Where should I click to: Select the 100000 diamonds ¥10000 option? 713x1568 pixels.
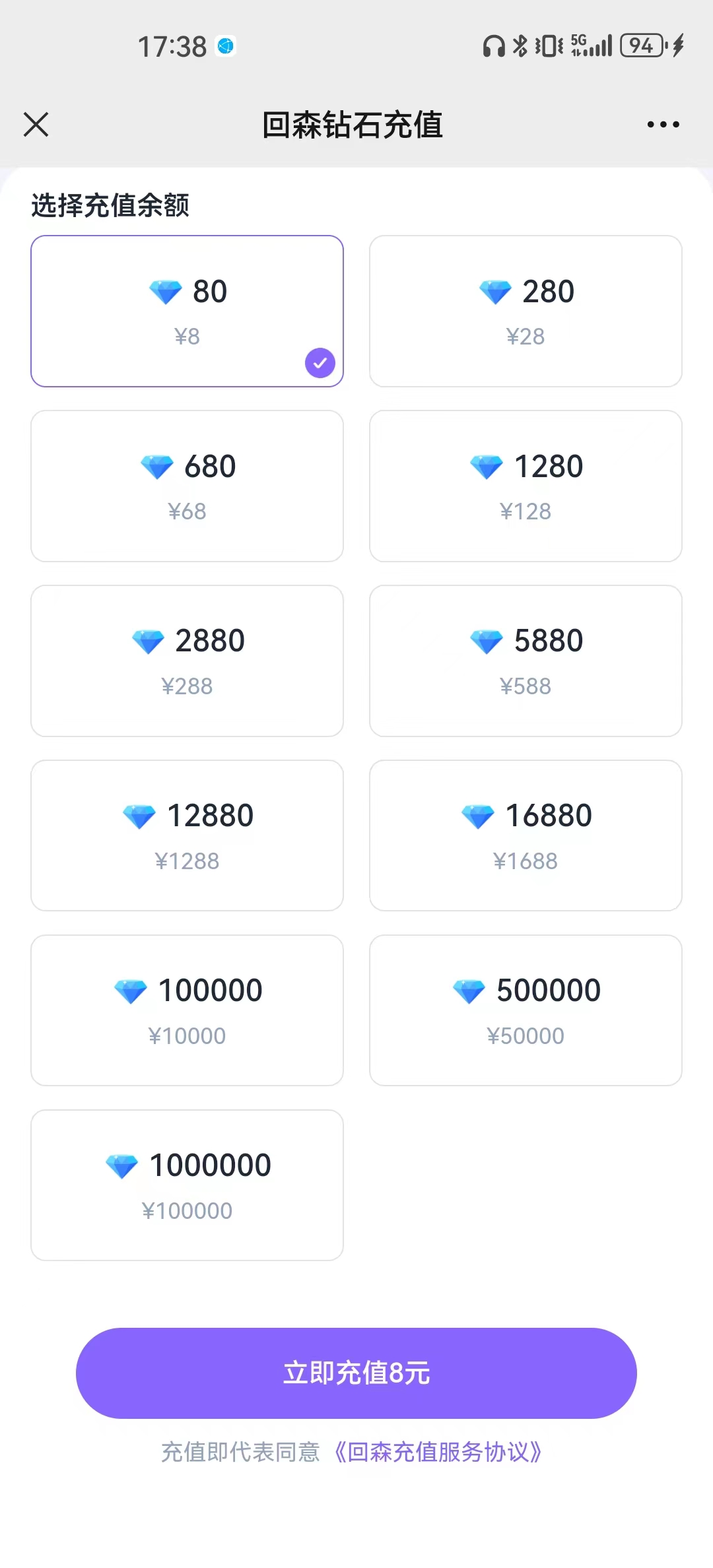coord(187,1010)
